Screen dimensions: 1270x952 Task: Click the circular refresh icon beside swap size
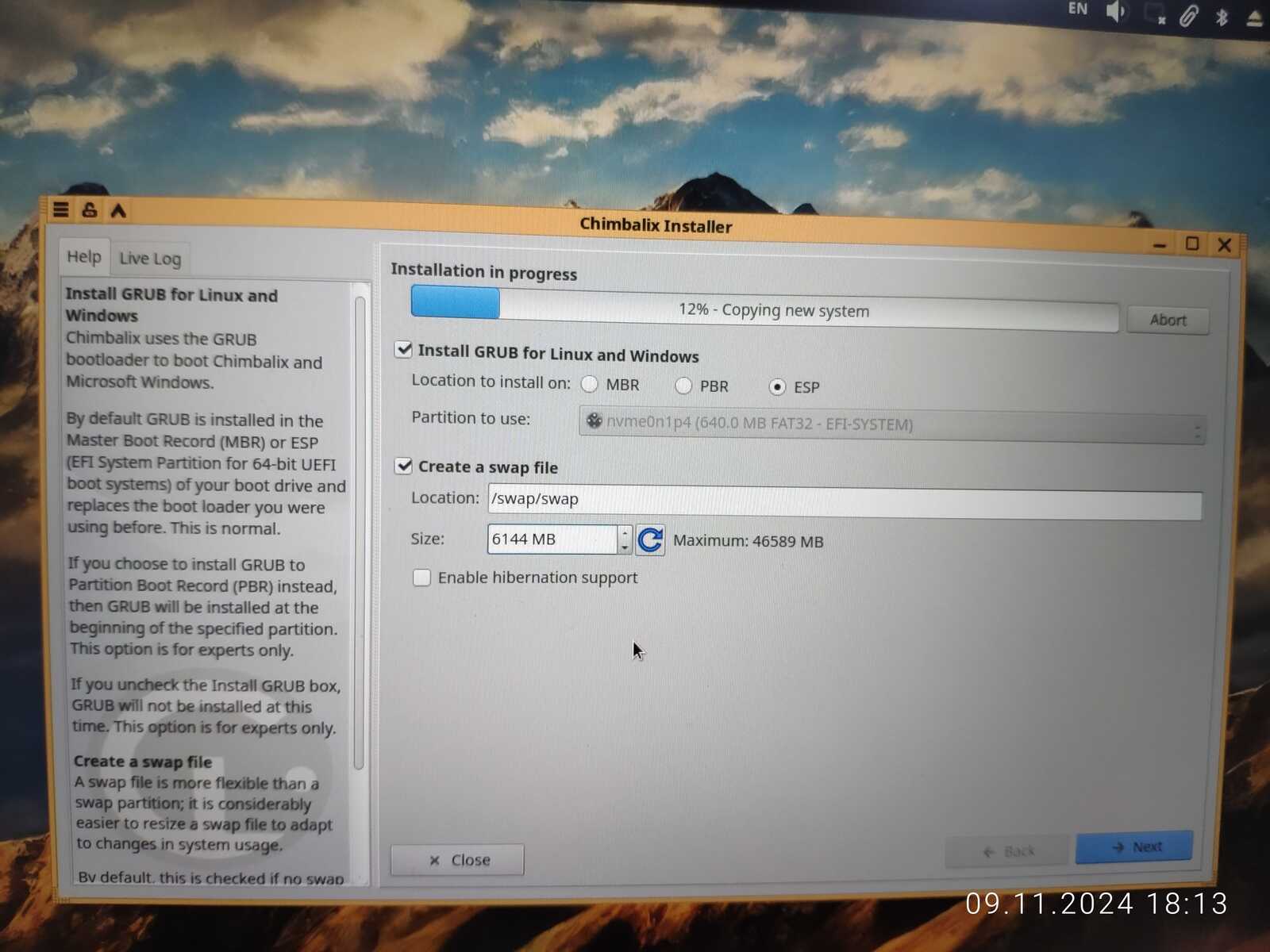[650, 540]
